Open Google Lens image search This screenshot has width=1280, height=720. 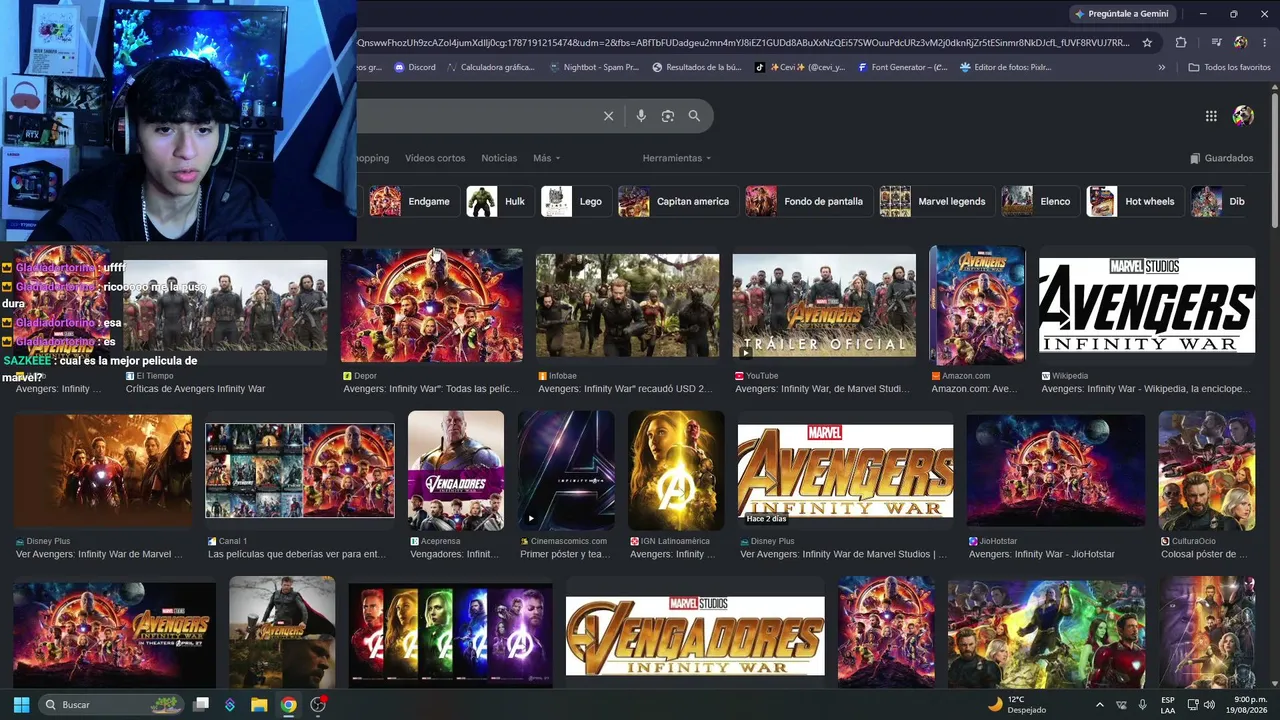(668, 116)
